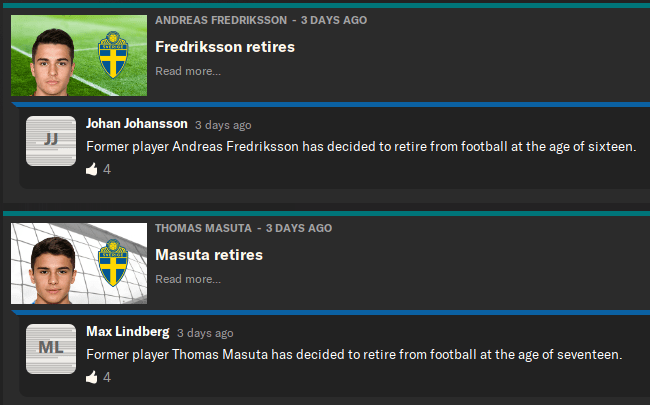Click "Read more..." under Fredriksson retires
Screen dimensions: 650x405
[188, 71]
